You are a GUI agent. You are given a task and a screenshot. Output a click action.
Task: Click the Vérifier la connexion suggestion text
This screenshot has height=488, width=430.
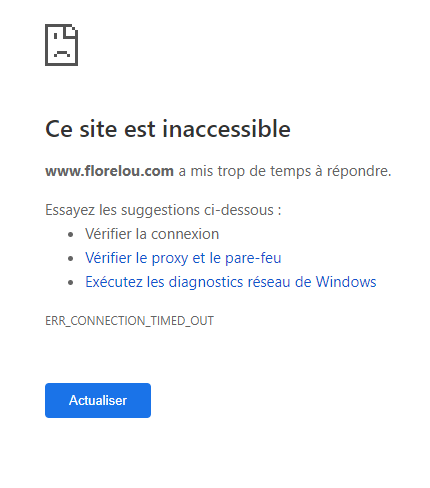click(x=152, y=234)
